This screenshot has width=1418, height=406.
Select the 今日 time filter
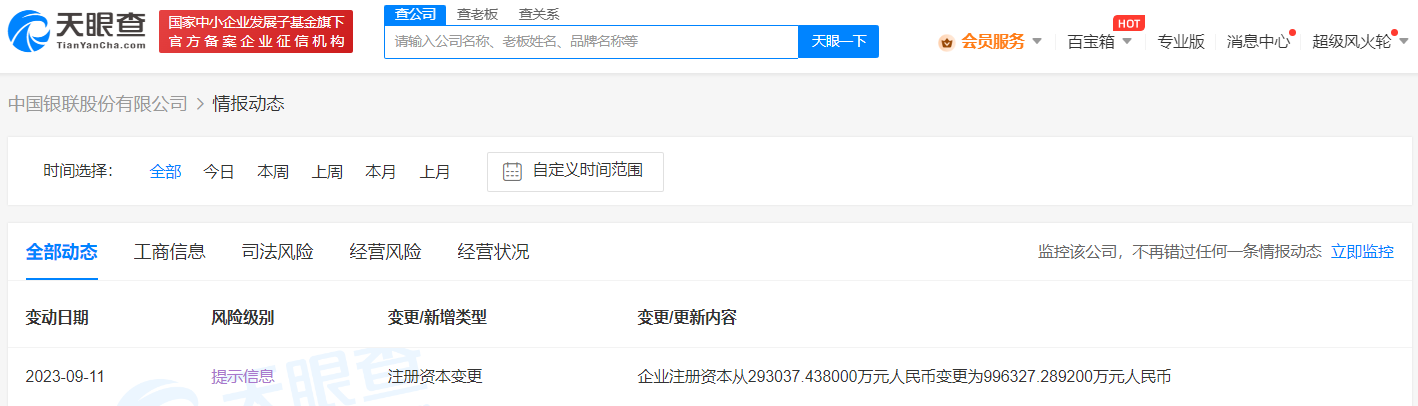[x=219, y=172]
